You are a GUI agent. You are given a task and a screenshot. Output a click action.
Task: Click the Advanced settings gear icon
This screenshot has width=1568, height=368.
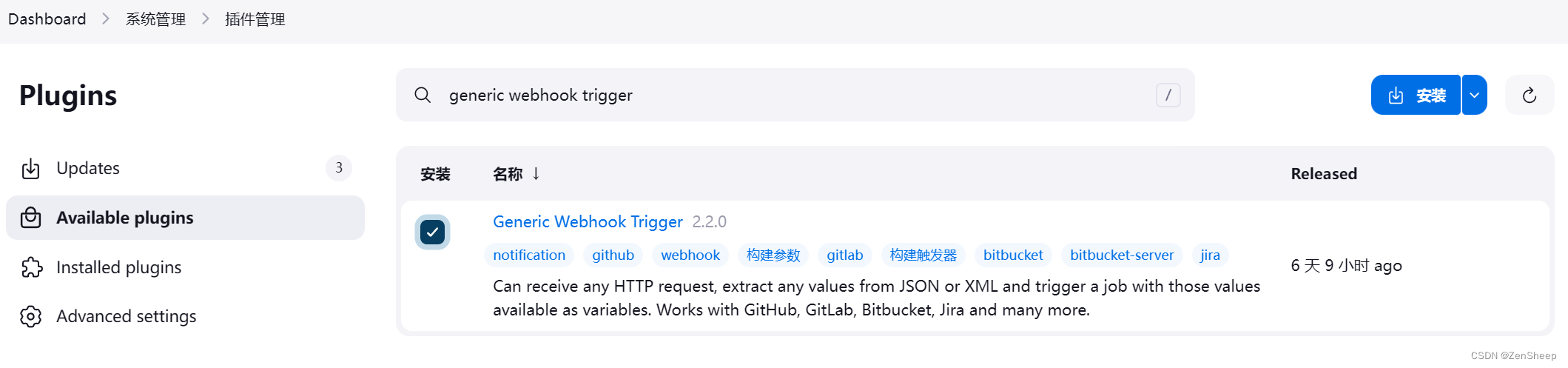click(30, 316)
